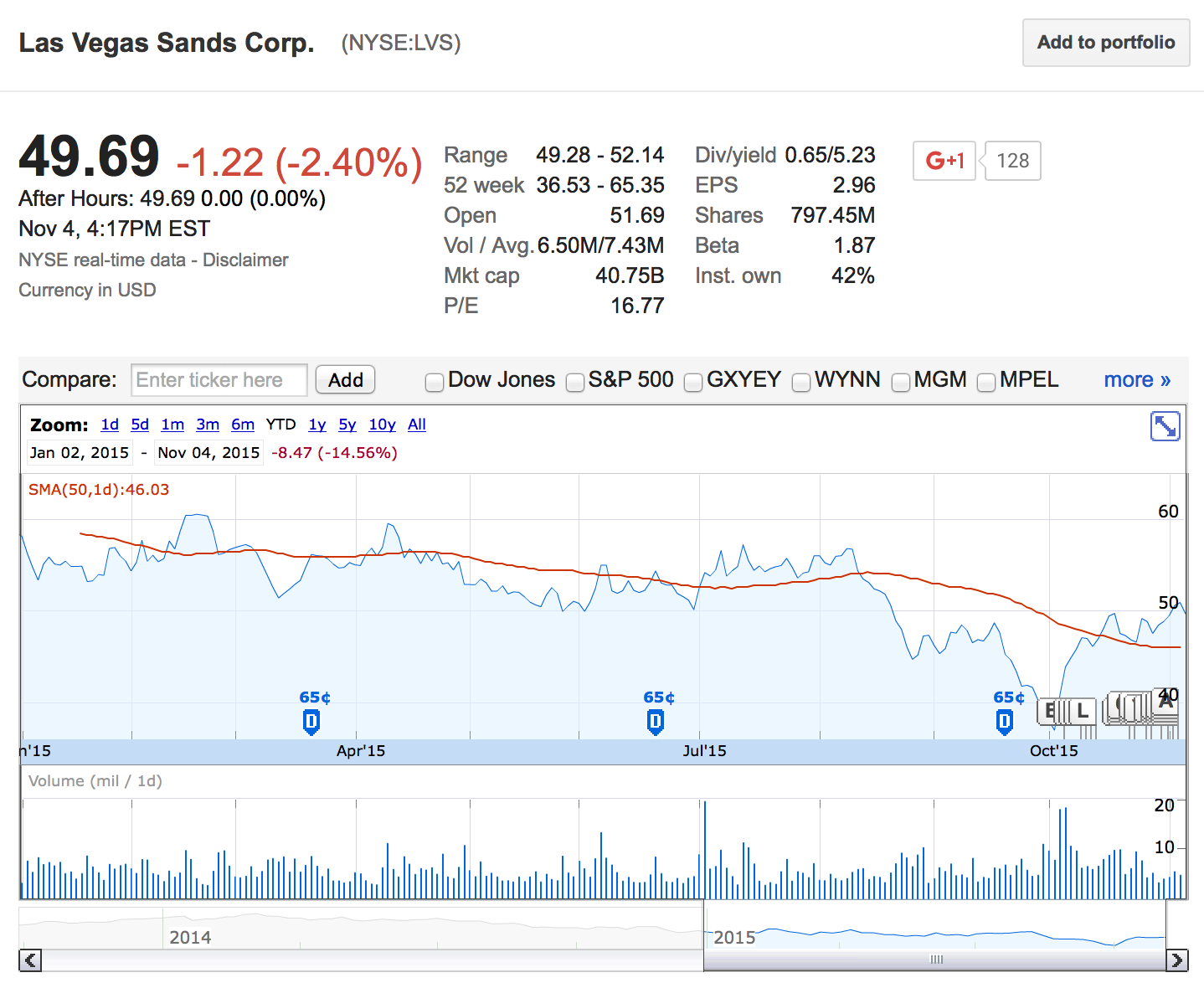1204x983 pixels.
Task: Click the left arrow of chart scrollbar
Action: [30, 960]
